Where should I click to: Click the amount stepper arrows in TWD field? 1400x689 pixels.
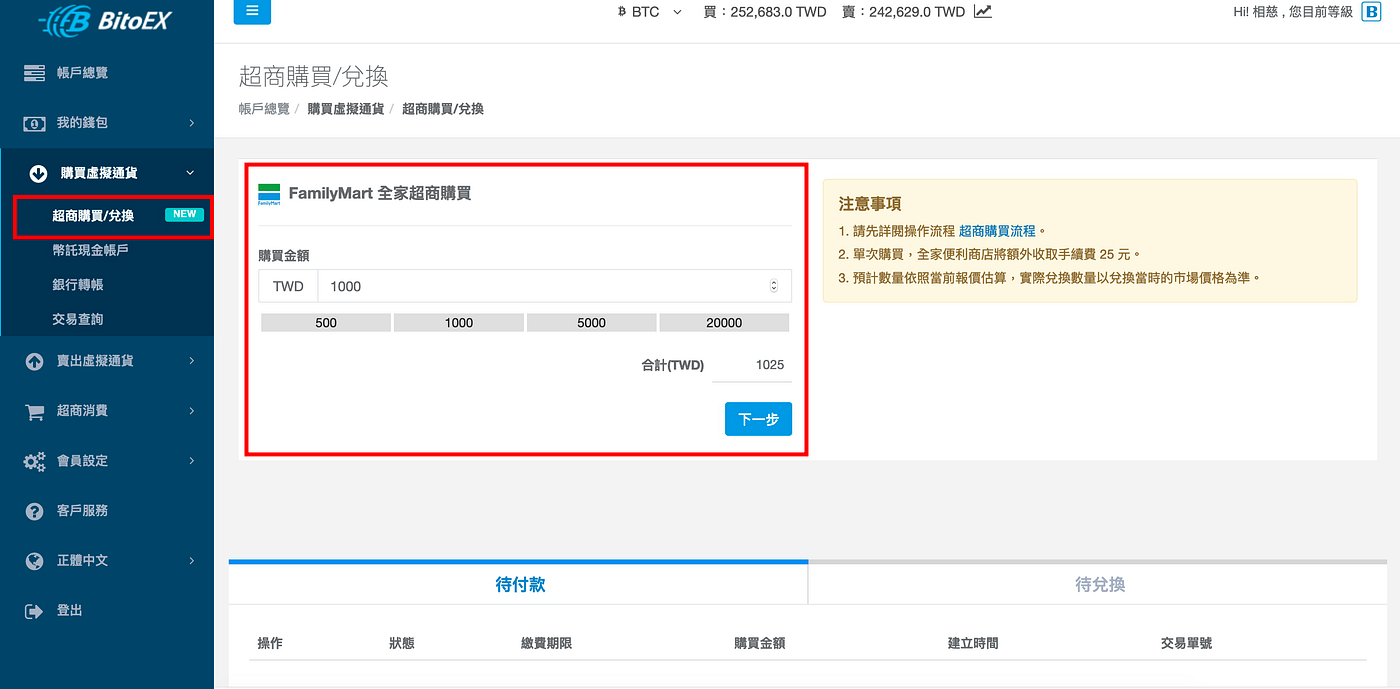point(774,286)
